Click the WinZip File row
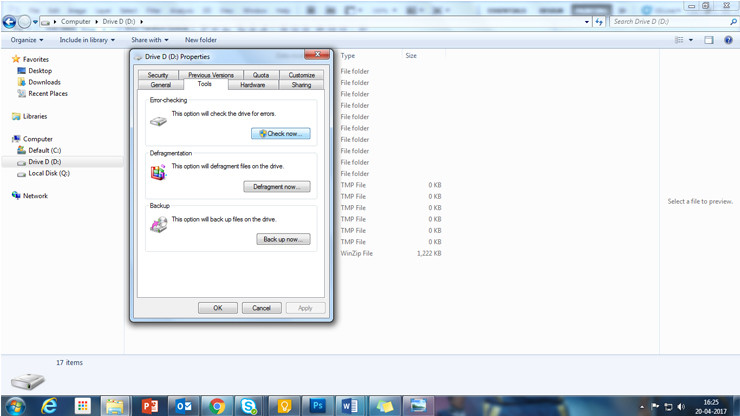740x416 pixels. tap(391, 254)
